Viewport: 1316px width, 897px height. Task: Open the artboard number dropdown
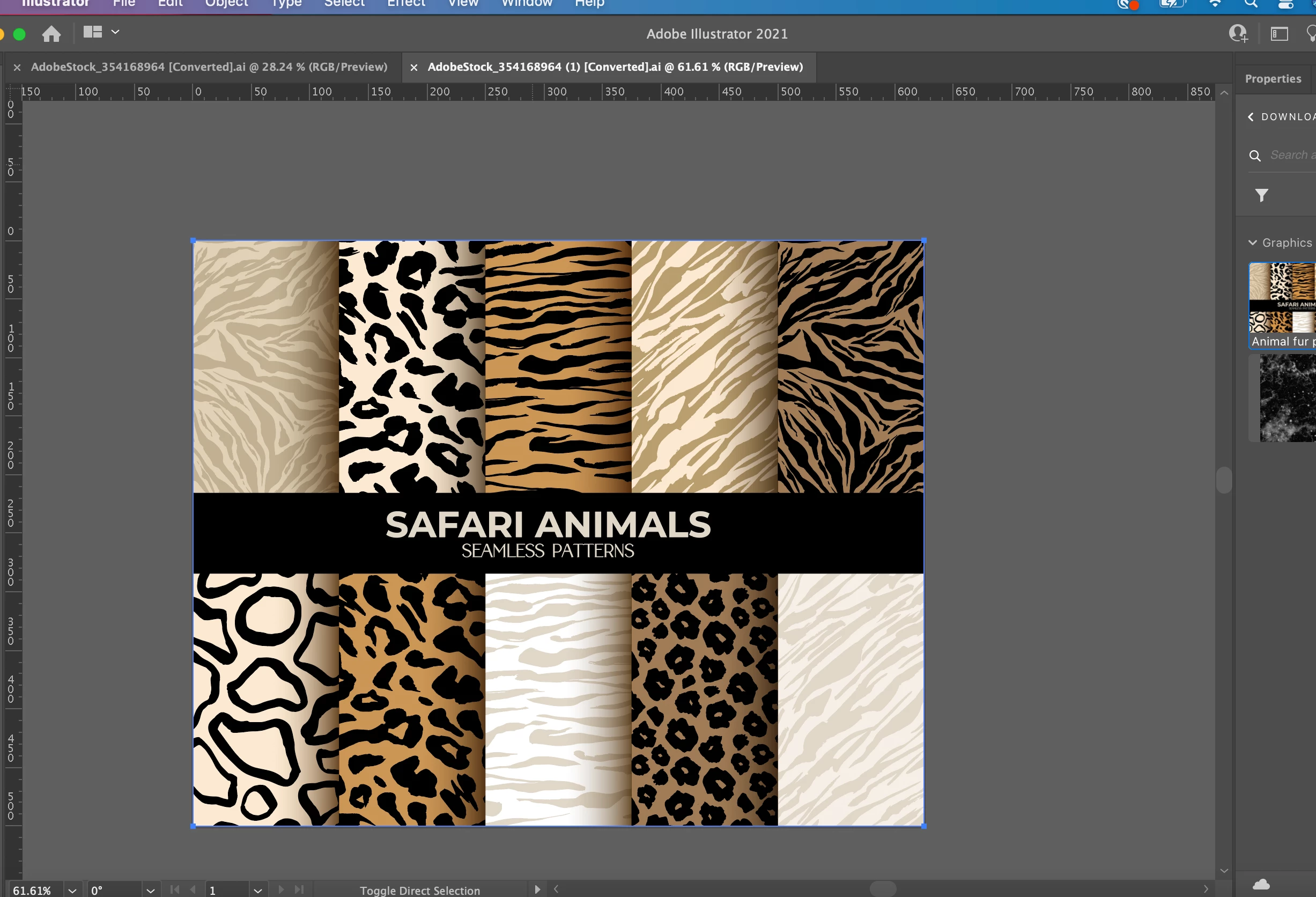tap(257, 890)
